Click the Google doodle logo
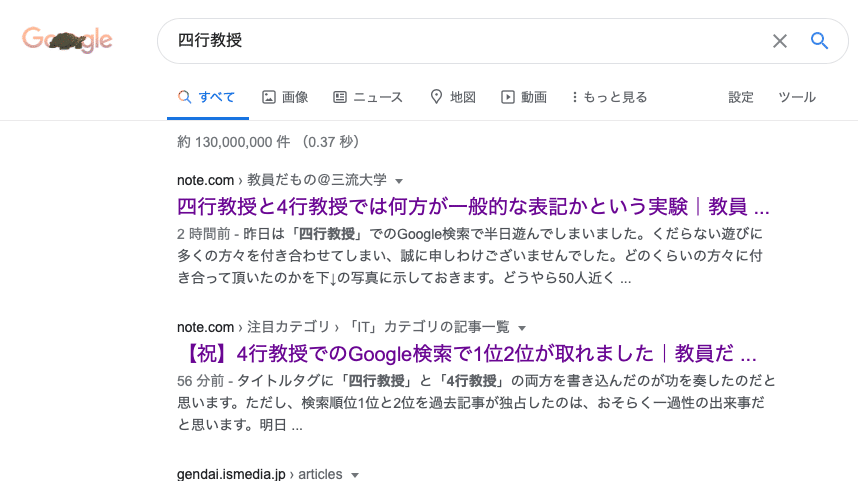Image resolution: width=858 pixels, height=481 pixels. 67,39
